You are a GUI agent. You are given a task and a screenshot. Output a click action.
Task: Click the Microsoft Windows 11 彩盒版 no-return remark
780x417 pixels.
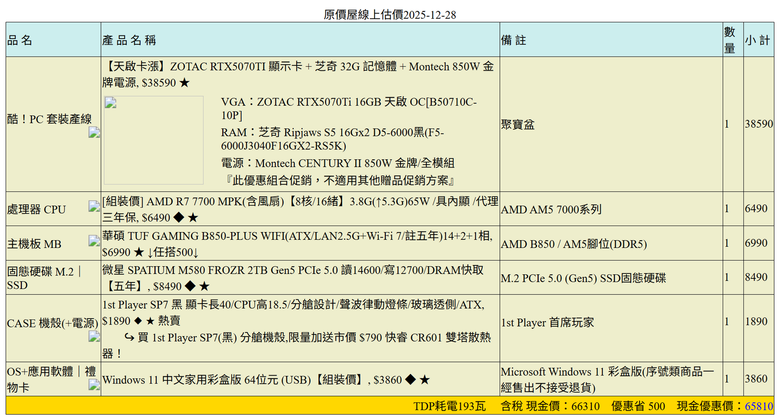point(608,379)
